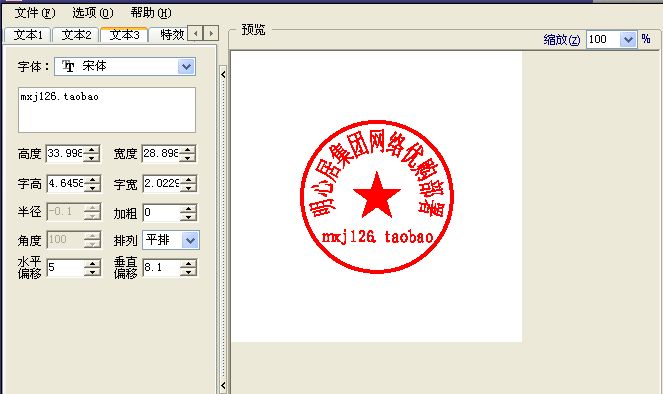Increase the 字高 value with up arrow
Screen dimensions: 663x394
[x=93, y=179]
